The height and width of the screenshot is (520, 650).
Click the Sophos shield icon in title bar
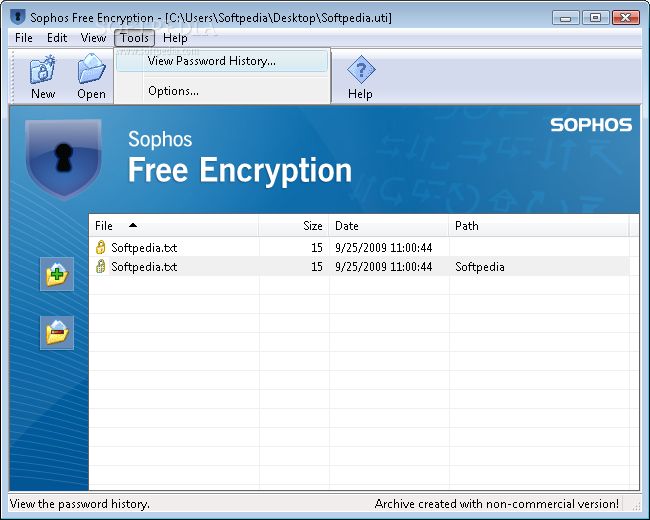pos(18,17)
